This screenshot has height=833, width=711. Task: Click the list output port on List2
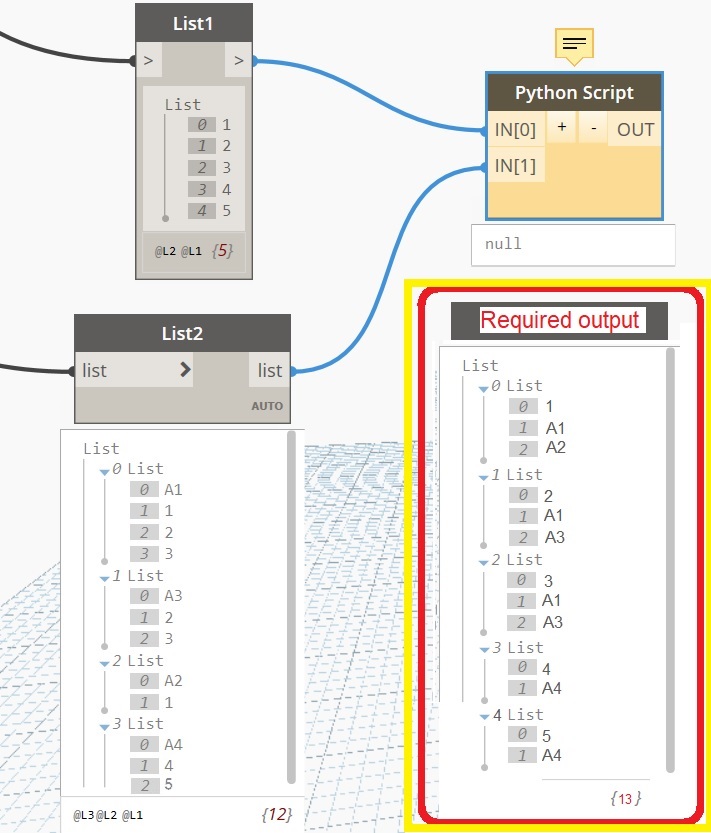click(270, 370)
